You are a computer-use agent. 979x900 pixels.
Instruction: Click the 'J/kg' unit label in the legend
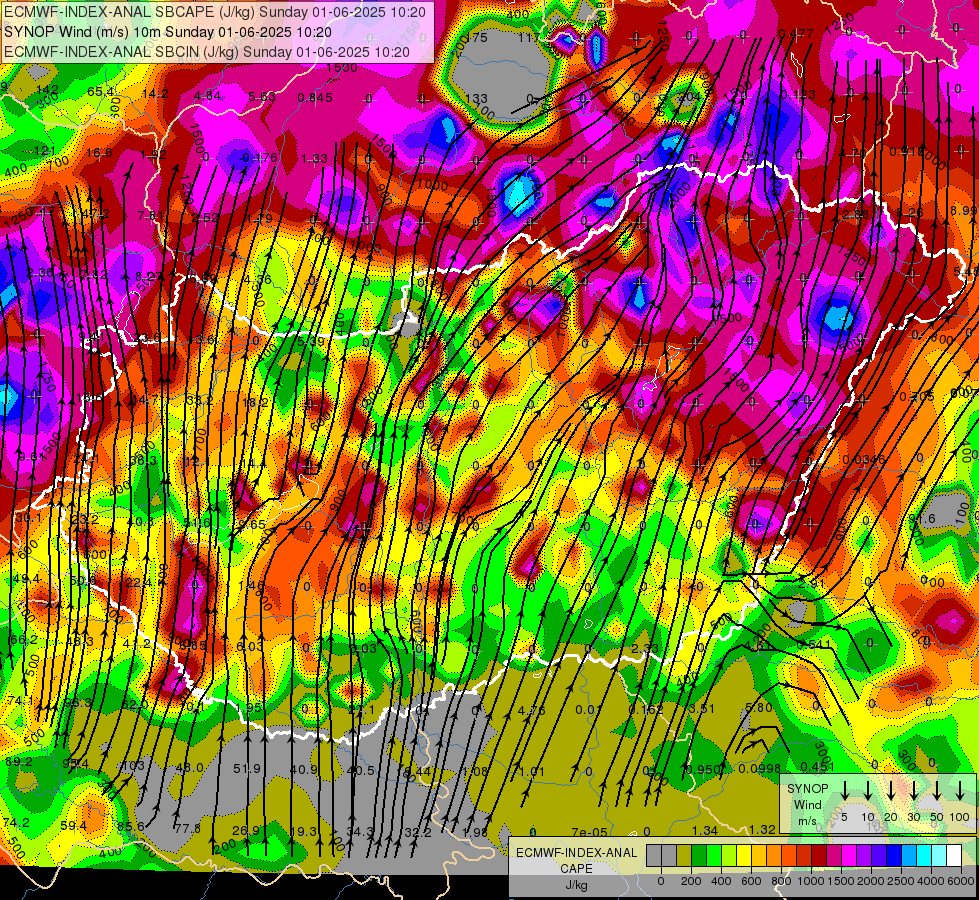click(x=576, y=885)
